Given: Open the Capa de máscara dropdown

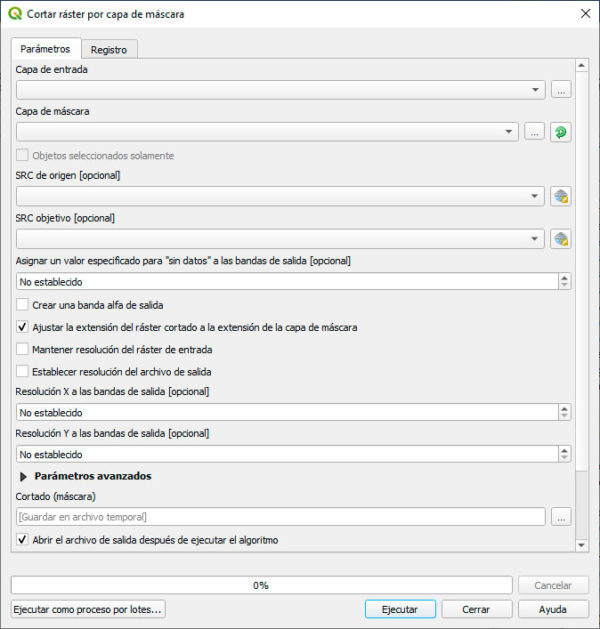Looking at the screenshot, I should 267,132.
